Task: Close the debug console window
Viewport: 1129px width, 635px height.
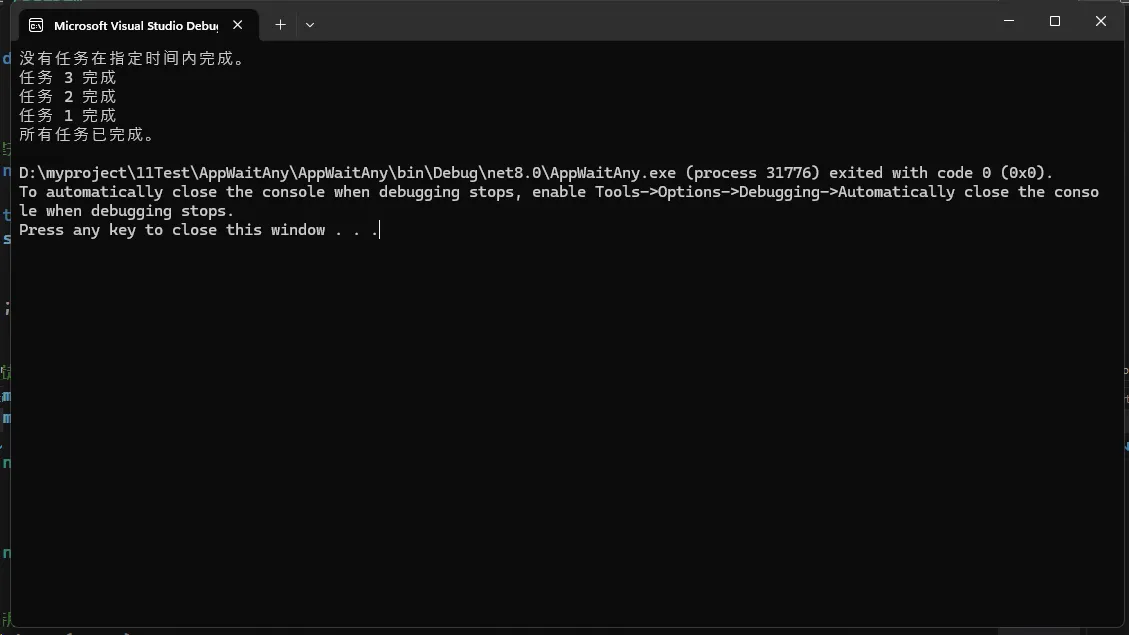Action: pos(1100,21)
